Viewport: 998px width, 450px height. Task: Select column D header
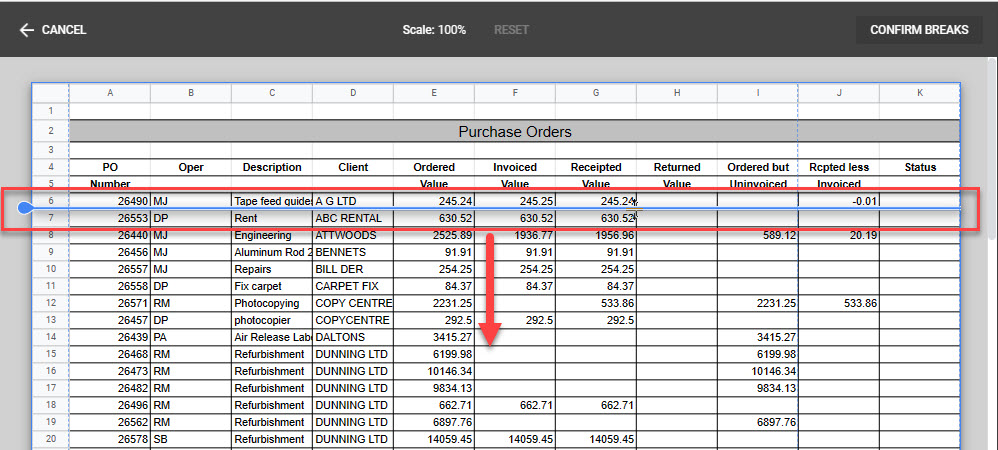tap(352, 93)
